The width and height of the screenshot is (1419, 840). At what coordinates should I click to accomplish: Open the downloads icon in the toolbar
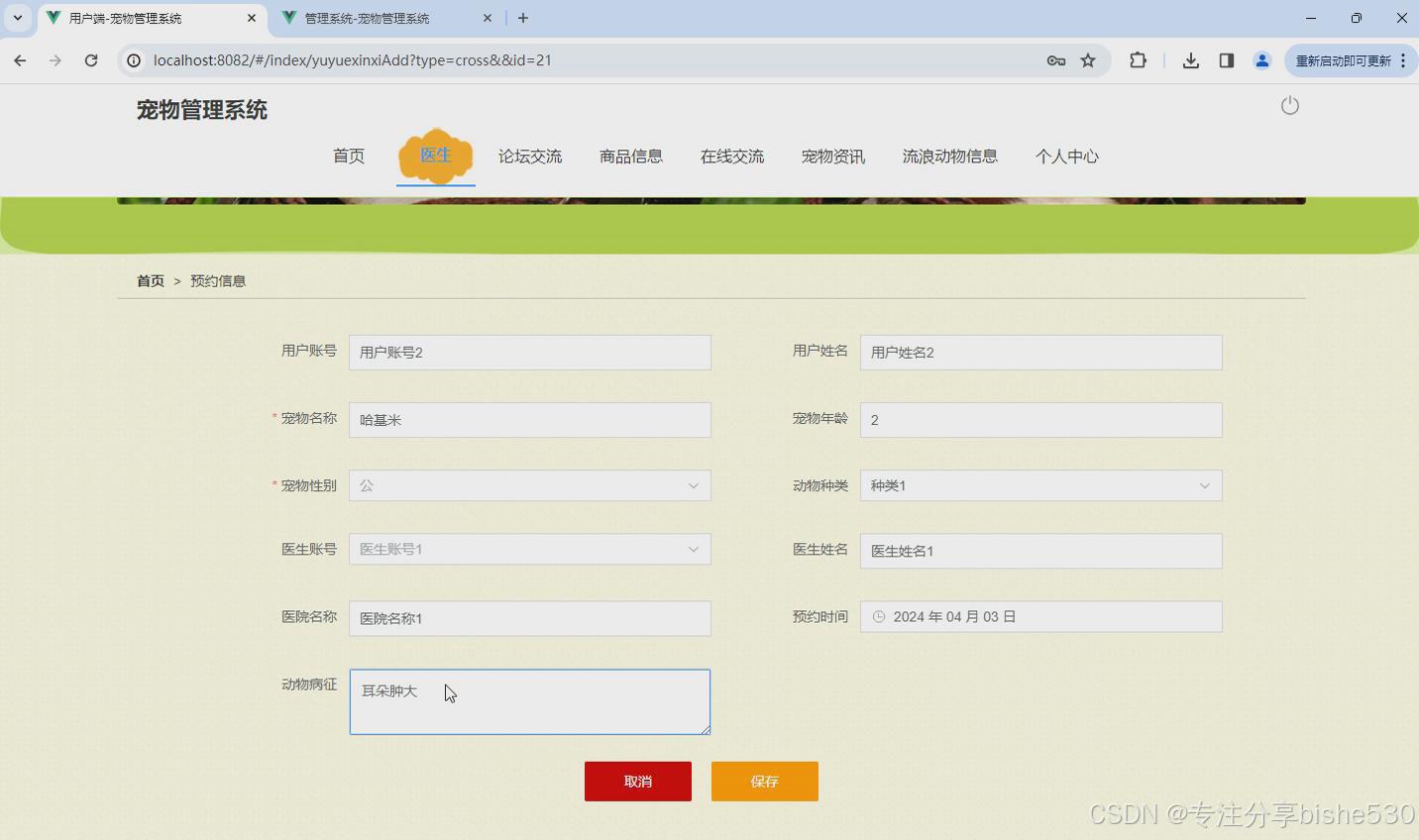tap(1190, 60)
